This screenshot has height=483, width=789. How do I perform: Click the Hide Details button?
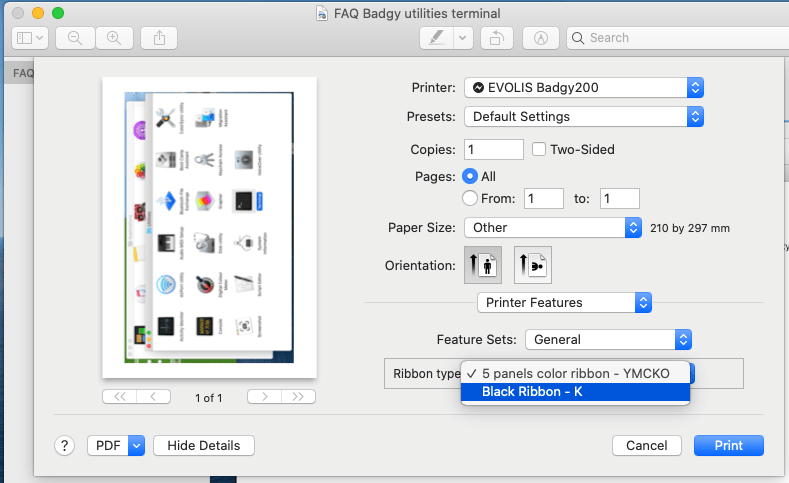(204, 446)
